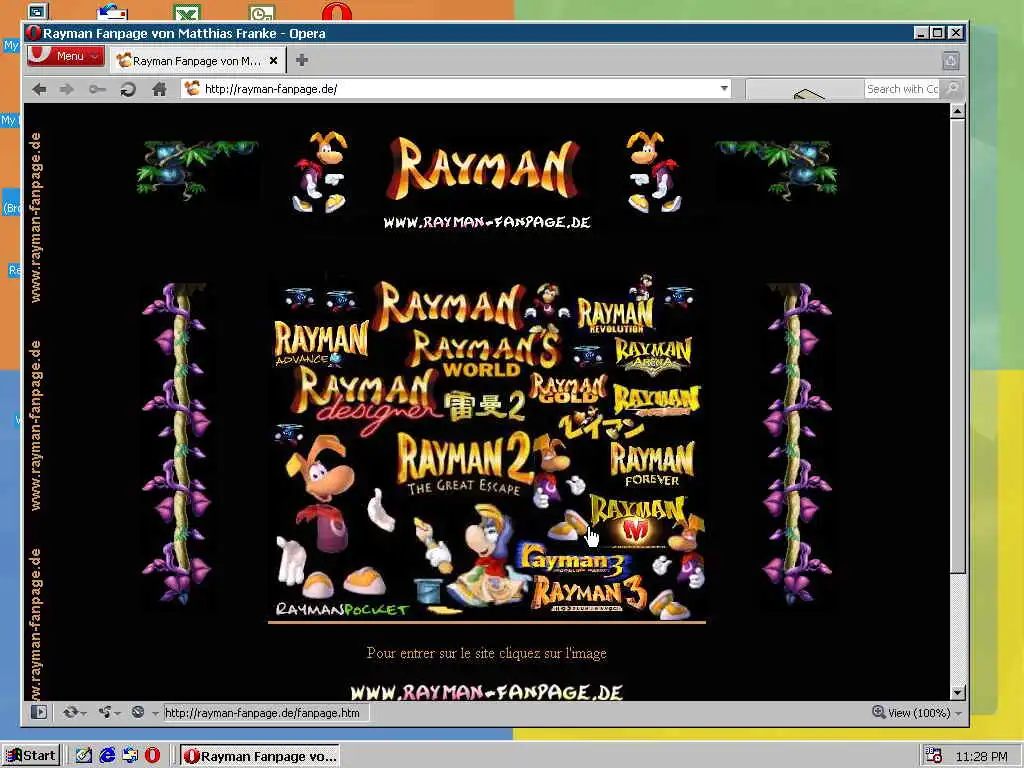Viewport: 1024px width, 768px height.
Task: Click the large Rayman title logo
Action: pos(484,168)
